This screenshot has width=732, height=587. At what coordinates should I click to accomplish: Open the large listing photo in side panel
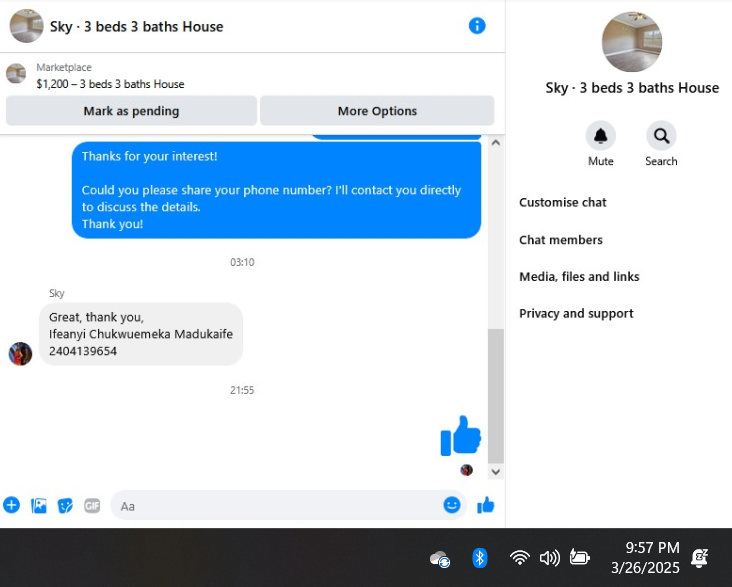coord(632,42)
